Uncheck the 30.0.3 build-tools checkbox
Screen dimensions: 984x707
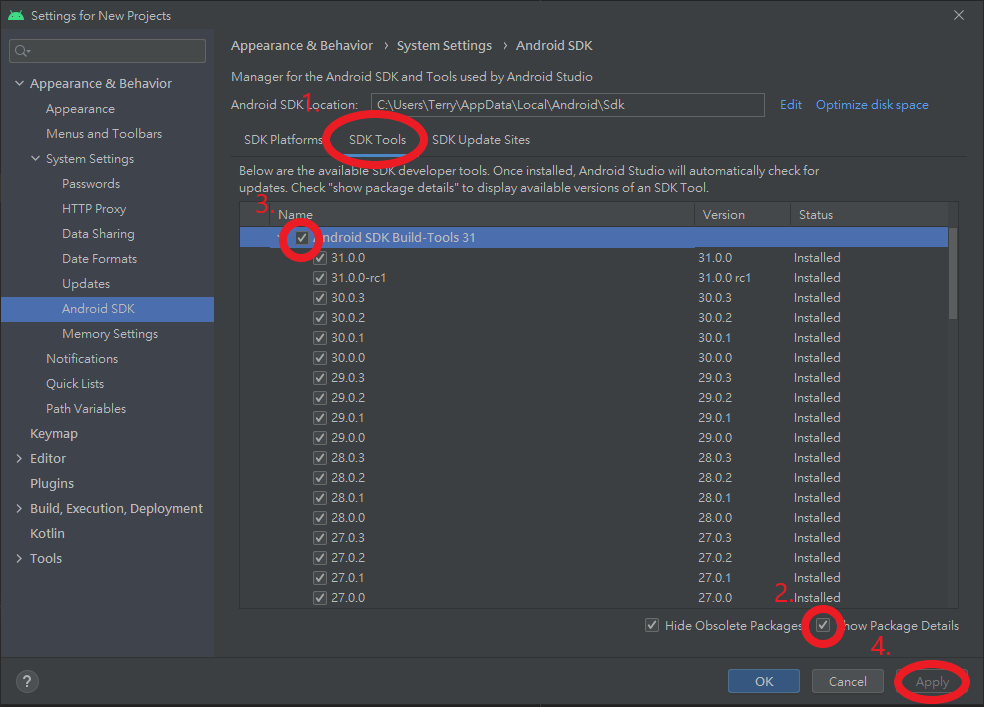pyautogui.click(x=320, y=298)
